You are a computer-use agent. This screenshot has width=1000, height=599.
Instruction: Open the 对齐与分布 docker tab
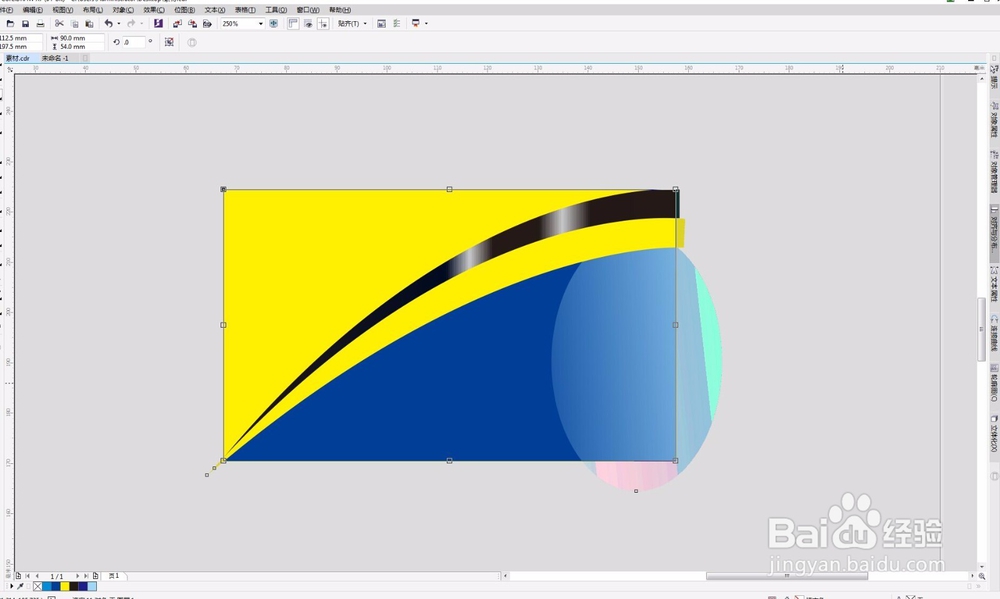[994, 231]
